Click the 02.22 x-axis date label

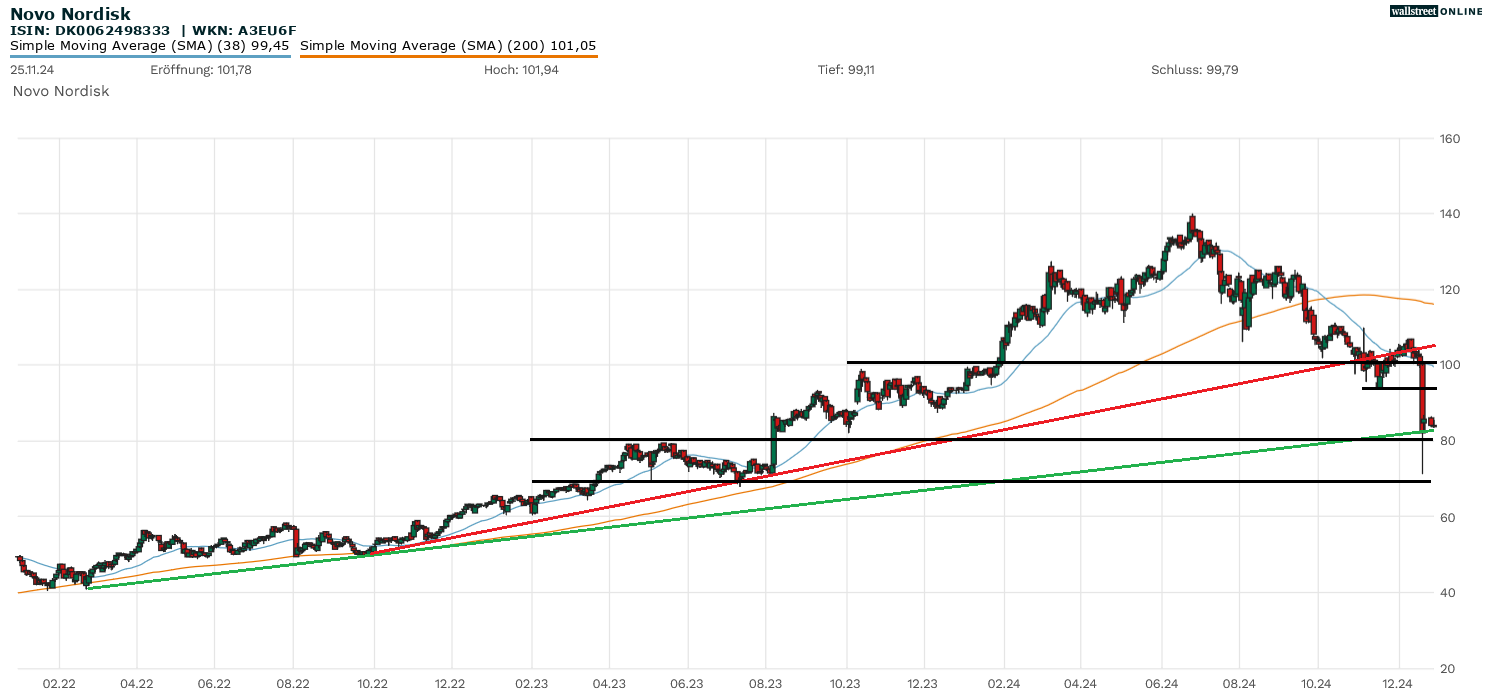59,684
